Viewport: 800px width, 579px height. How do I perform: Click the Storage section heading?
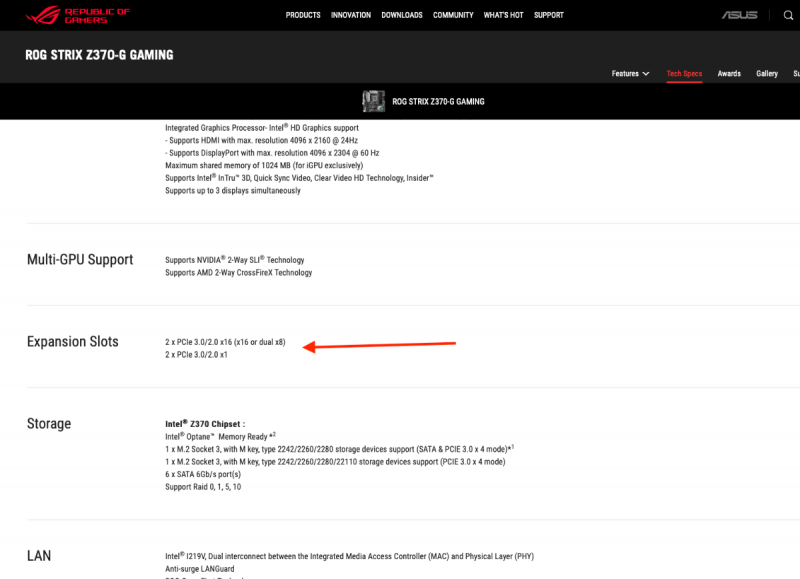(x=48, y=424)
